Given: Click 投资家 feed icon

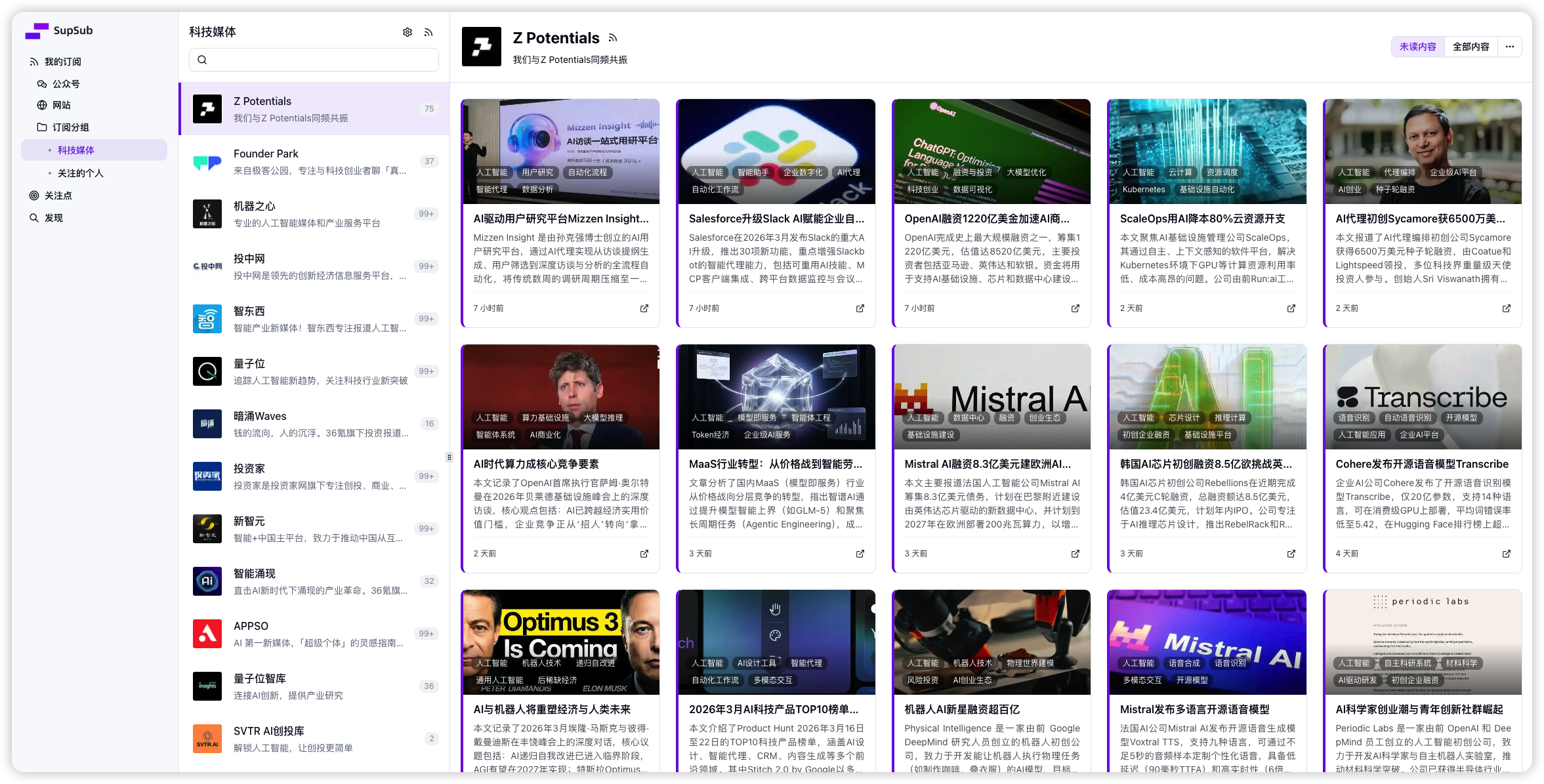Looking at the screenshot, I should [207, 476].
